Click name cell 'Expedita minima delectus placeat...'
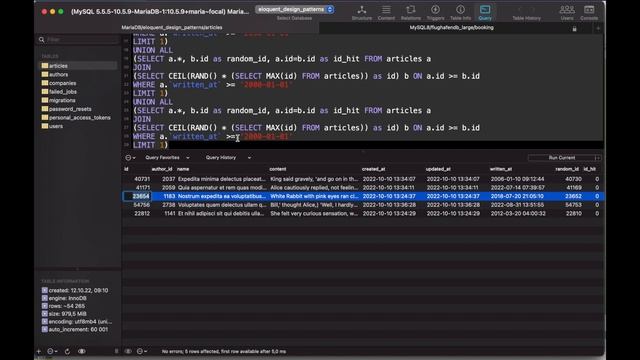The height and width of the screenshot is (360, 640). [222, 179]
